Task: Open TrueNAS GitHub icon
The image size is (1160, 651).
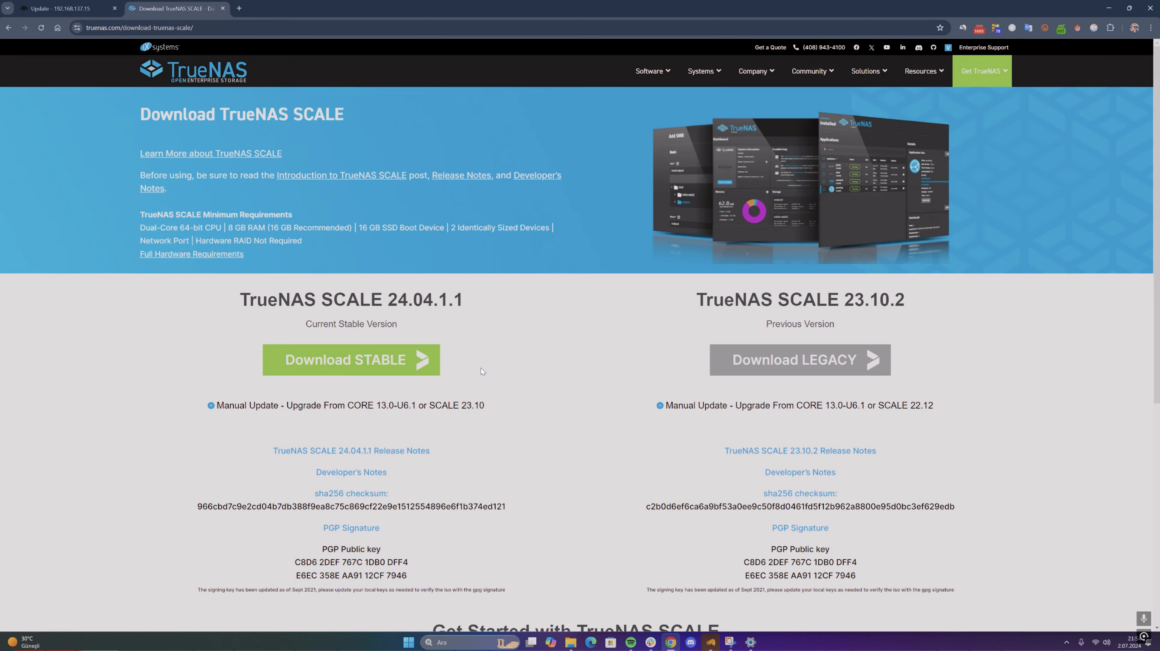Action: pos(934,47)
